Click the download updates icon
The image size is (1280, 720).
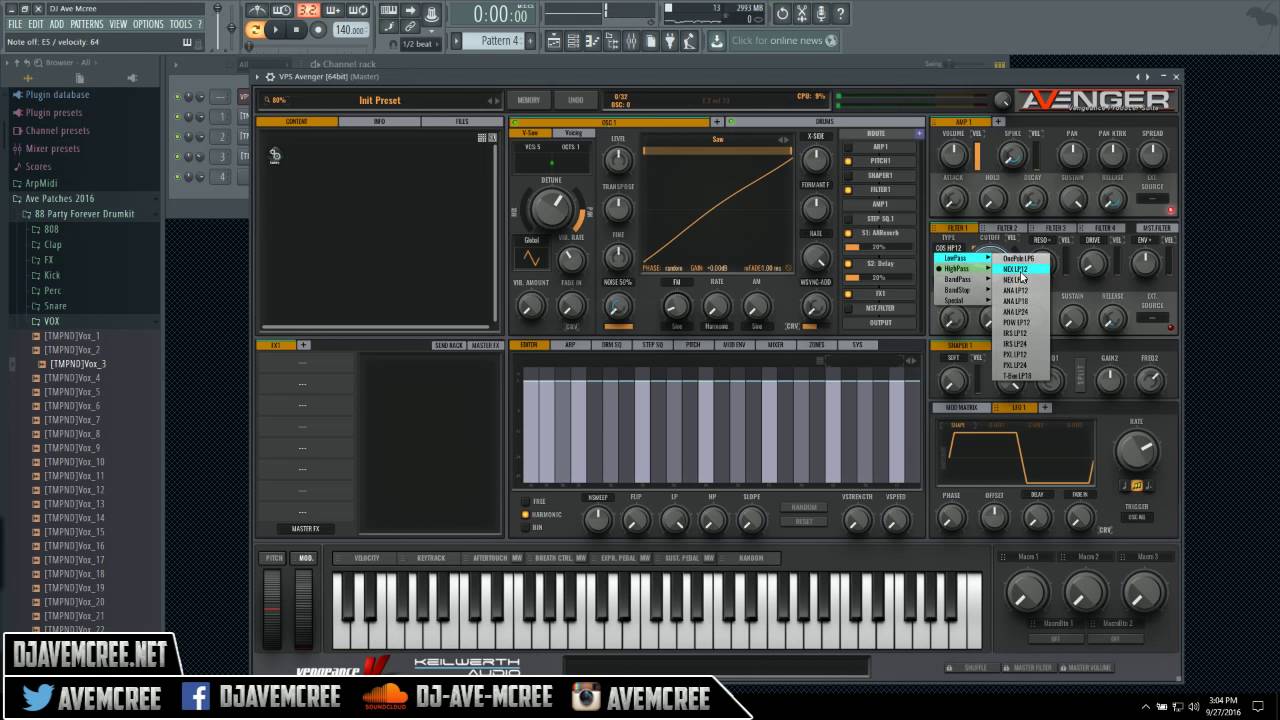[717, 41]
